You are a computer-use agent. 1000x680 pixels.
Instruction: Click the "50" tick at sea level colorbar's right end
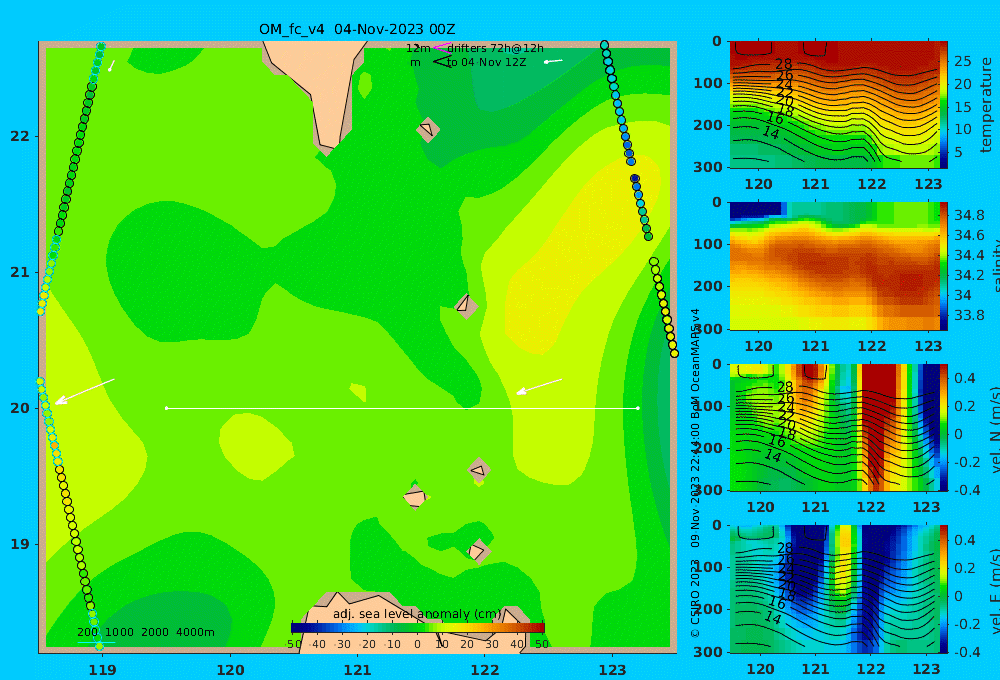coord(542,644)
